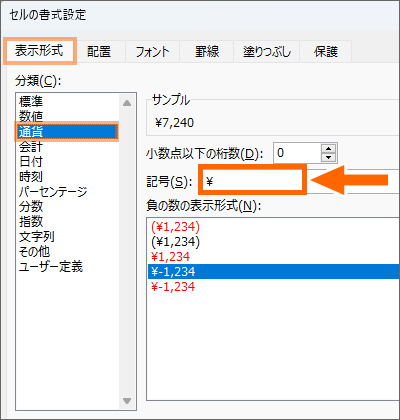Select red (¥1,234) negative format
Image resolution: width=400 pixels, height=420 pixels.
tap(273, 227)
